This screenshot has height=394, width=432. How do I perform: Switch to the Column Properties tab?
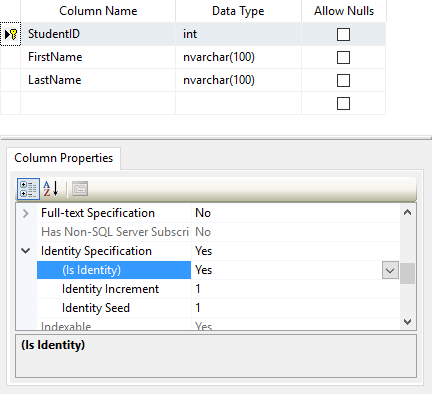point(64,158)
